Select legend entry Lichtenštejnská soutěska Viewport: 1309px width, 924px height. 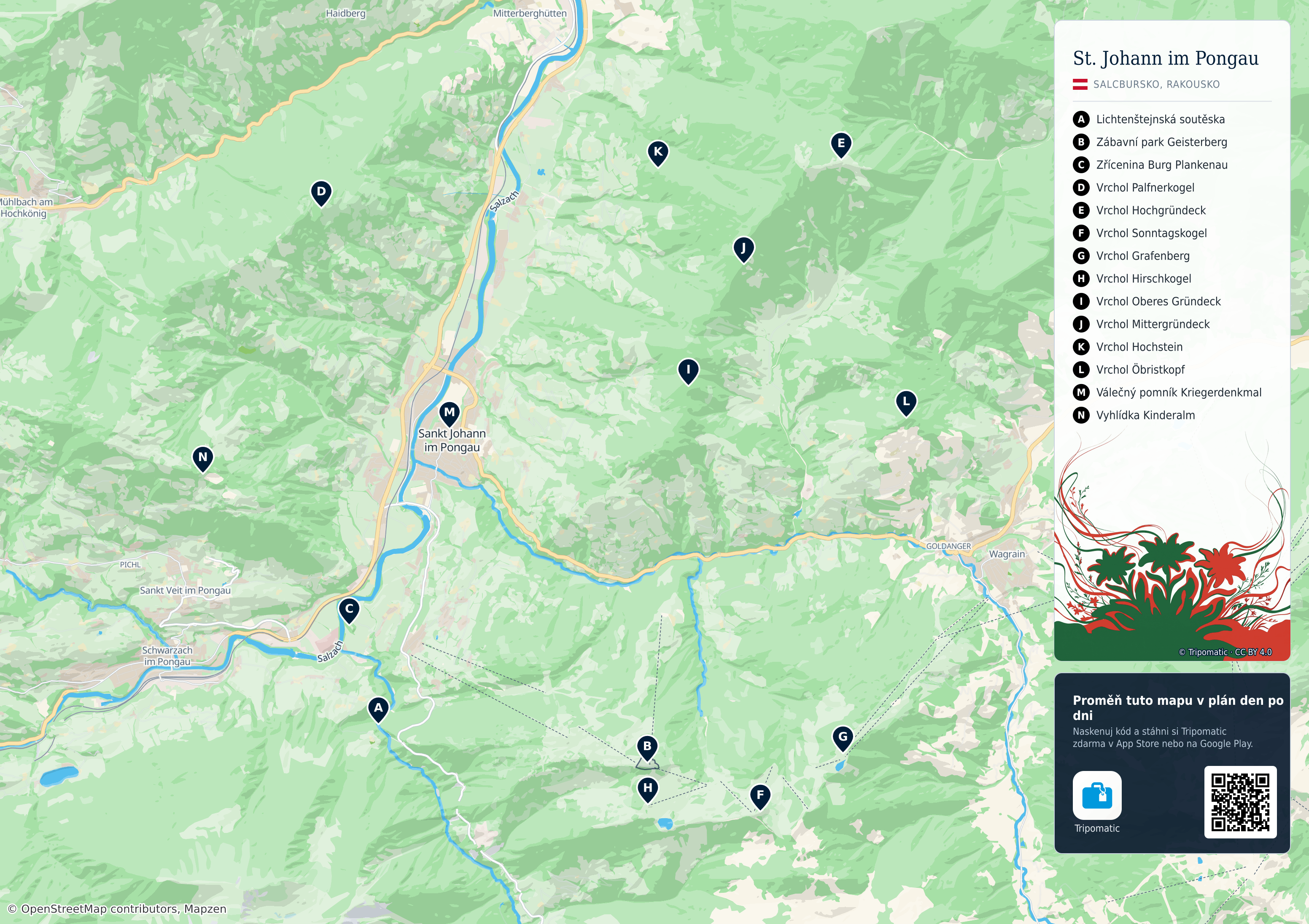coord(1149,119)
